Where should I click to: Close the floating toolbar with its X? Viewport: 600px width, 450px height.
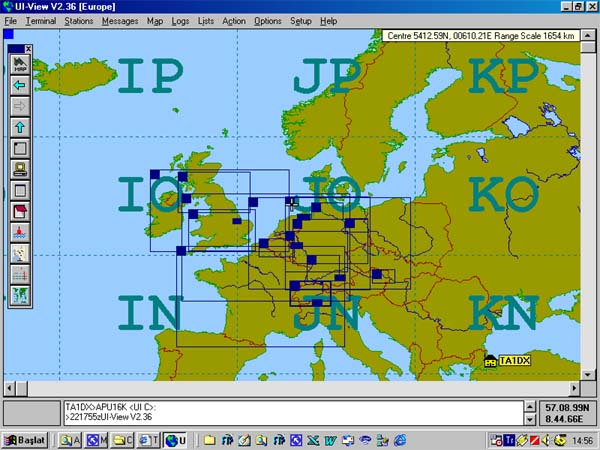(28, 47)
